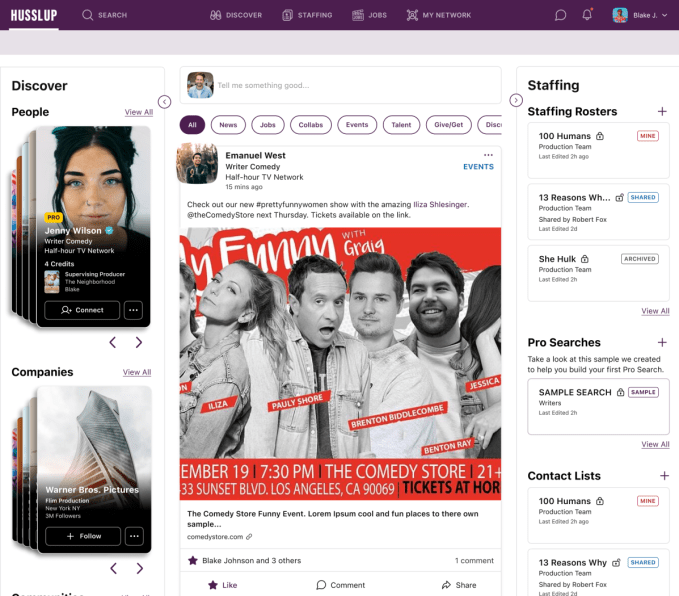Click the lock icon on 100 Humans roster
Viewport: 679px width, 596px height.
(600, 136)
